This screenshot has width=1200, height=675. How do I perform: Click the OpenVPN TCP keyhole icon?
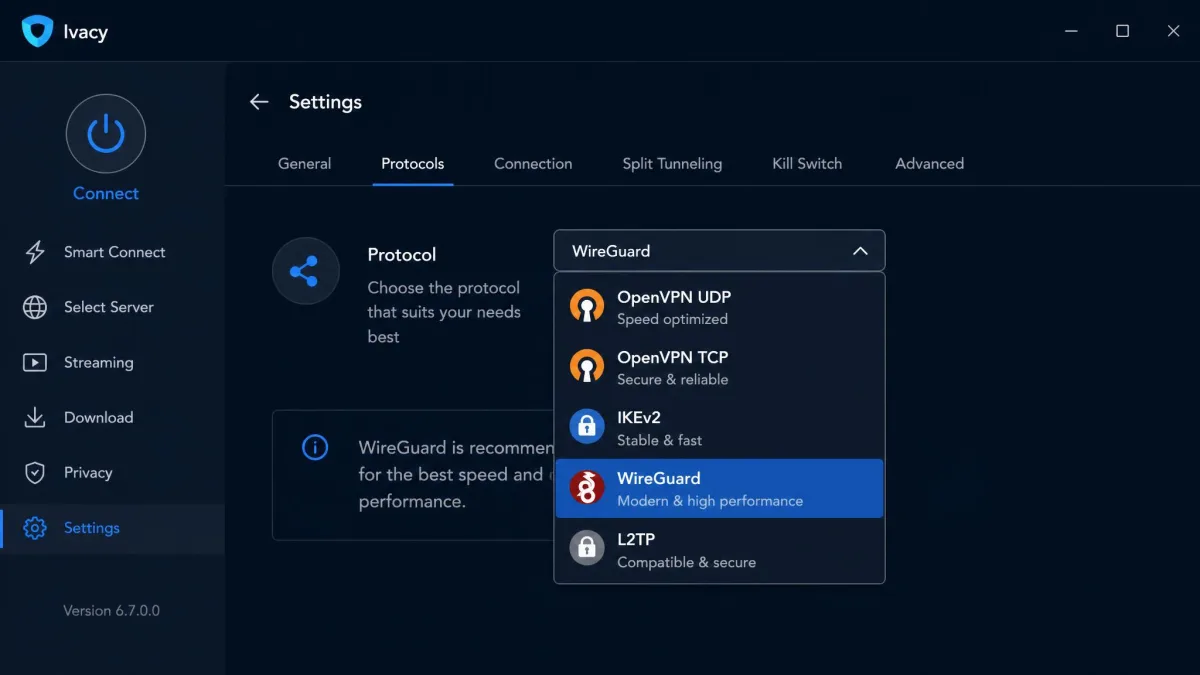coord(587,367)
